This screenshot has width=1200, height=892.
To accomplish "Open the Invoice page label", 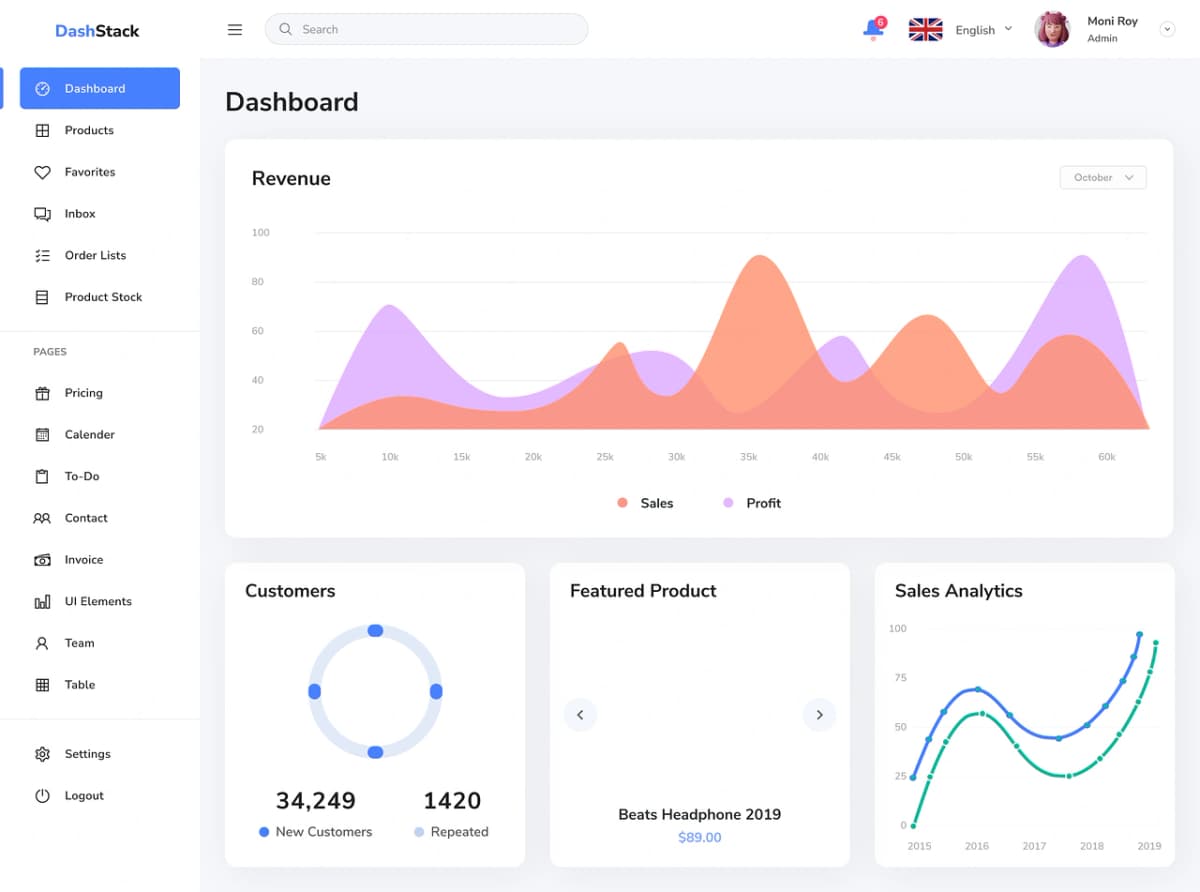I will (x=84, y=560).
